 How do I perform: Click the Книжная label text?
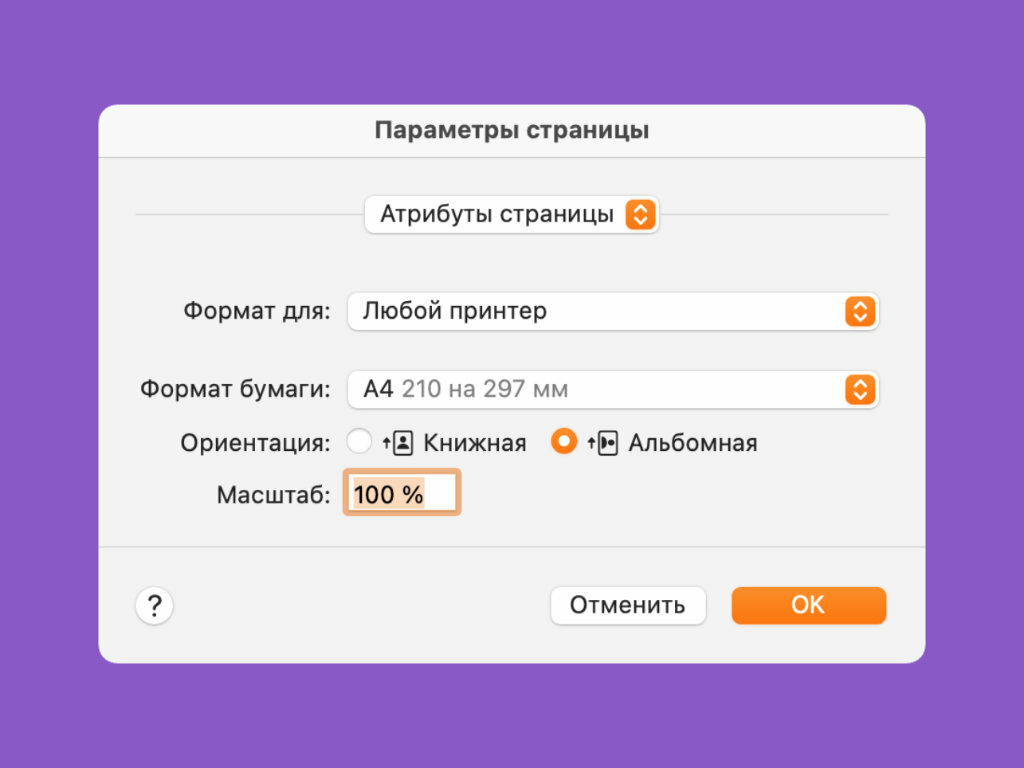coord(474,443)
